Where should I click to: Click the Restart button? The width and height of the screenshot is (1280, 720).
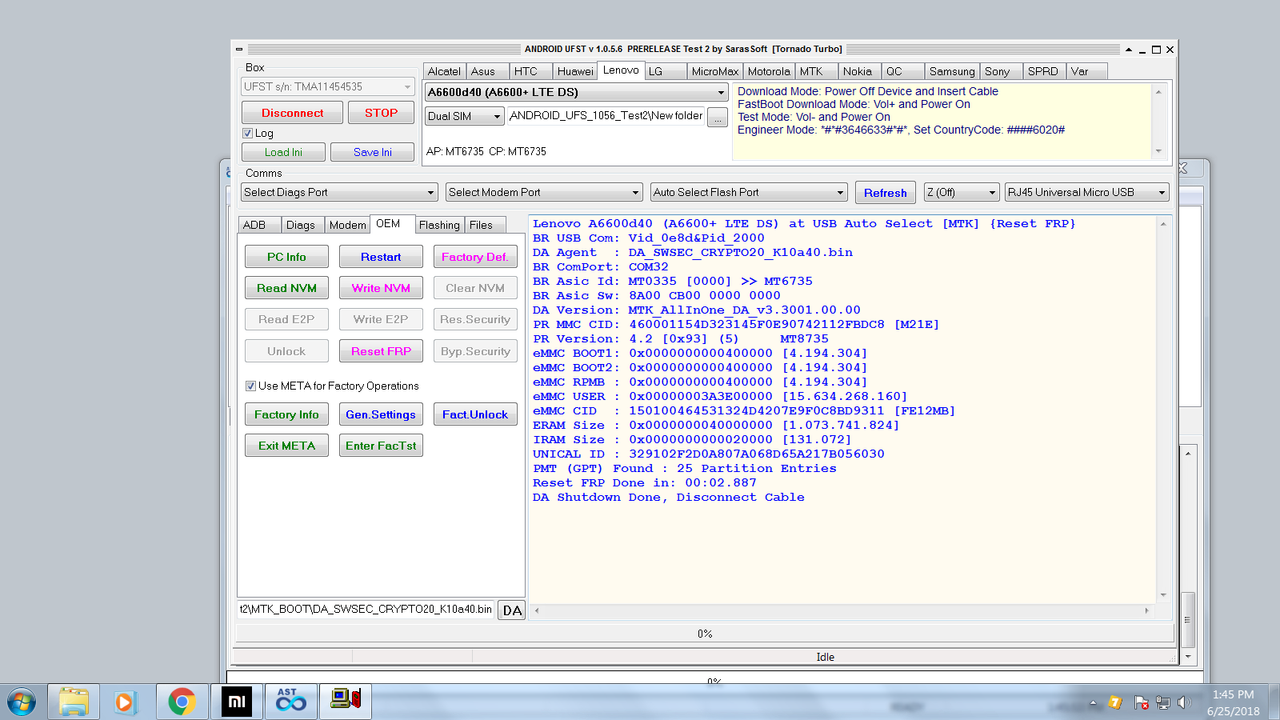pyautogui.click(x=381, y=257)
